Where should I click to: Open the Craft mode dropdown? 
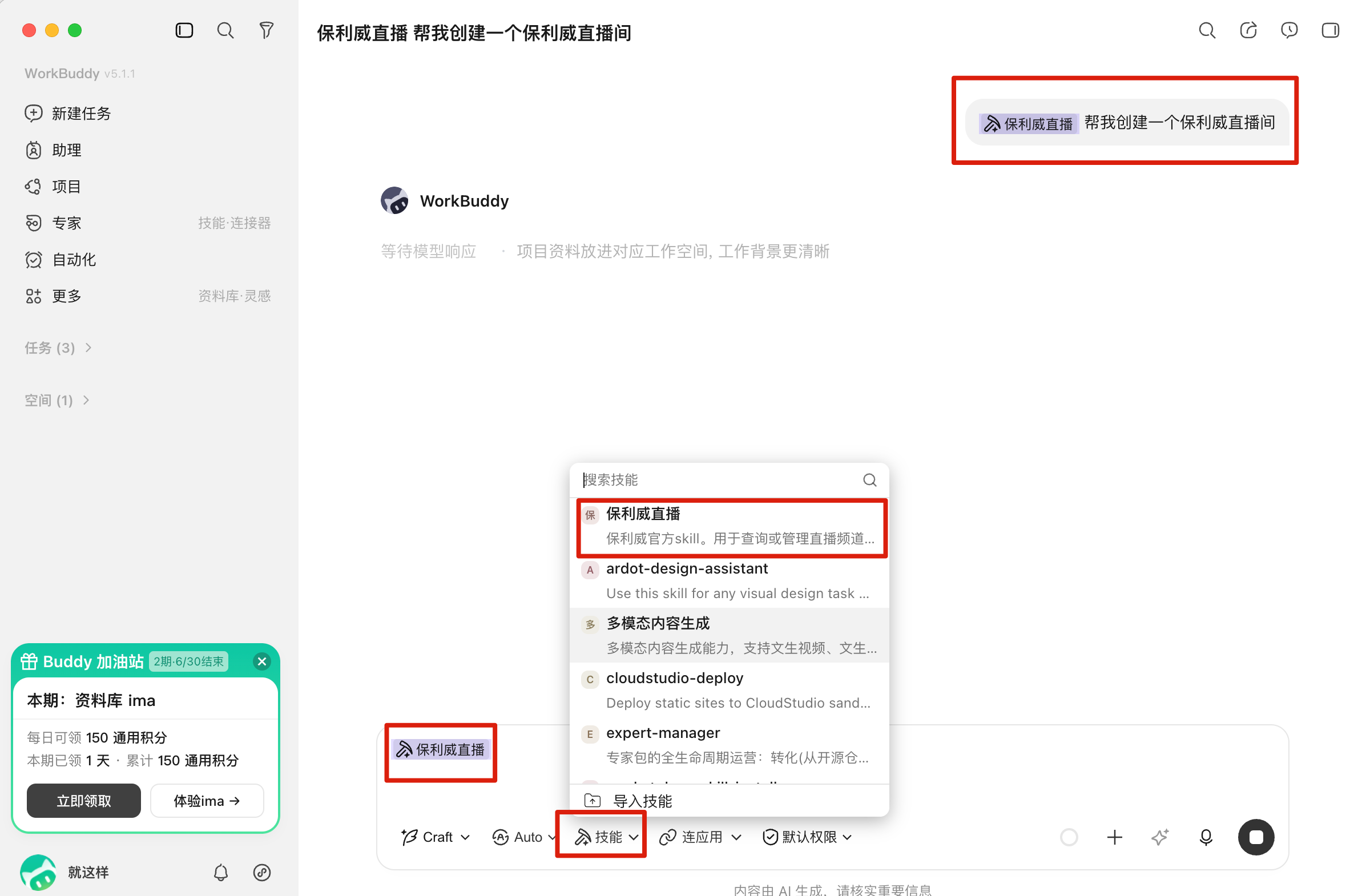click(436, 837)
